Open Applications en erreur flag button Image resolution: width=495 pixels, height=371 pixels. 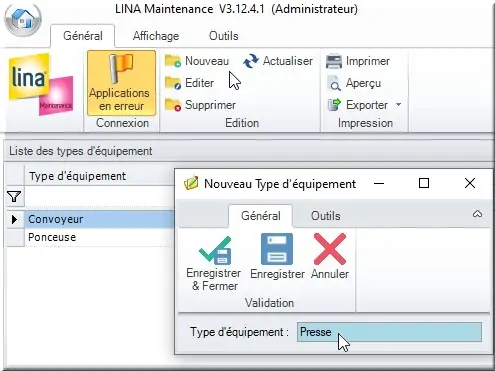click(121, 83)
